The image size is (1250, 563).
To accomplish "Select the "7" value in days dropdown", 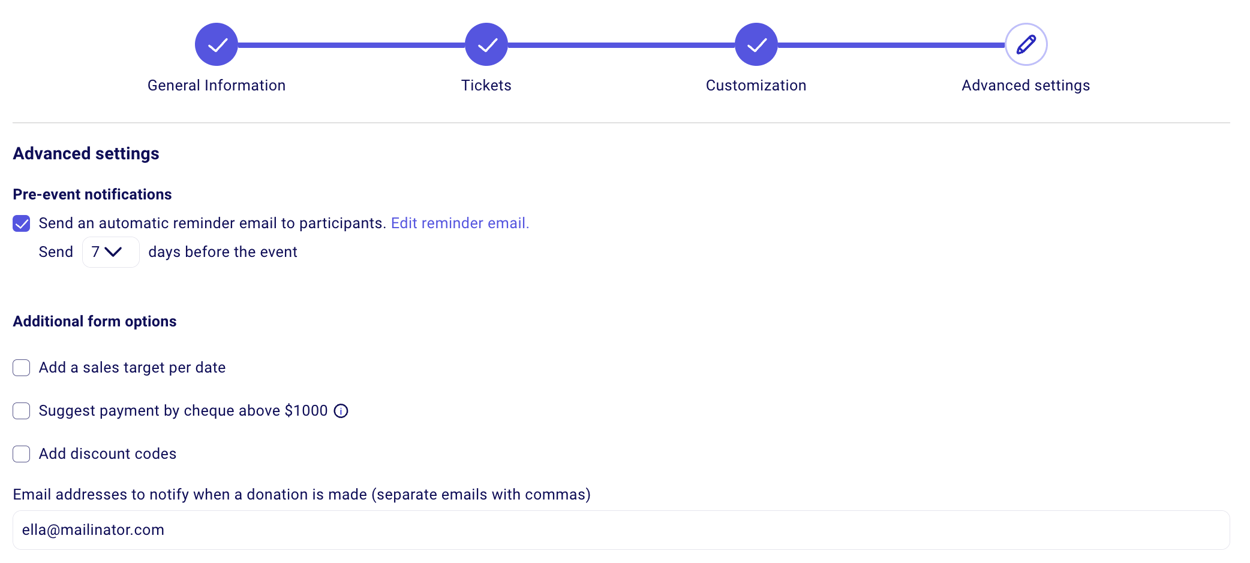I will click(x=96, y=252).
